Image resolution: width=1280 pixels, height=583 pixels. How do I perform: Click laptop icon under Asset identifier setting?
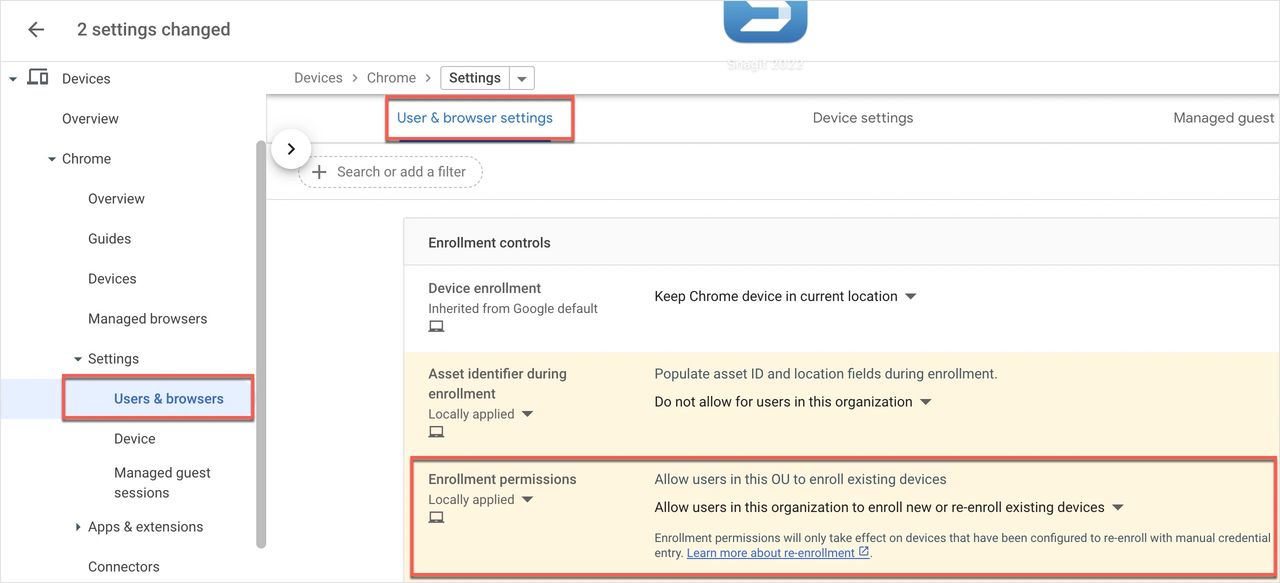click(436, 432)
